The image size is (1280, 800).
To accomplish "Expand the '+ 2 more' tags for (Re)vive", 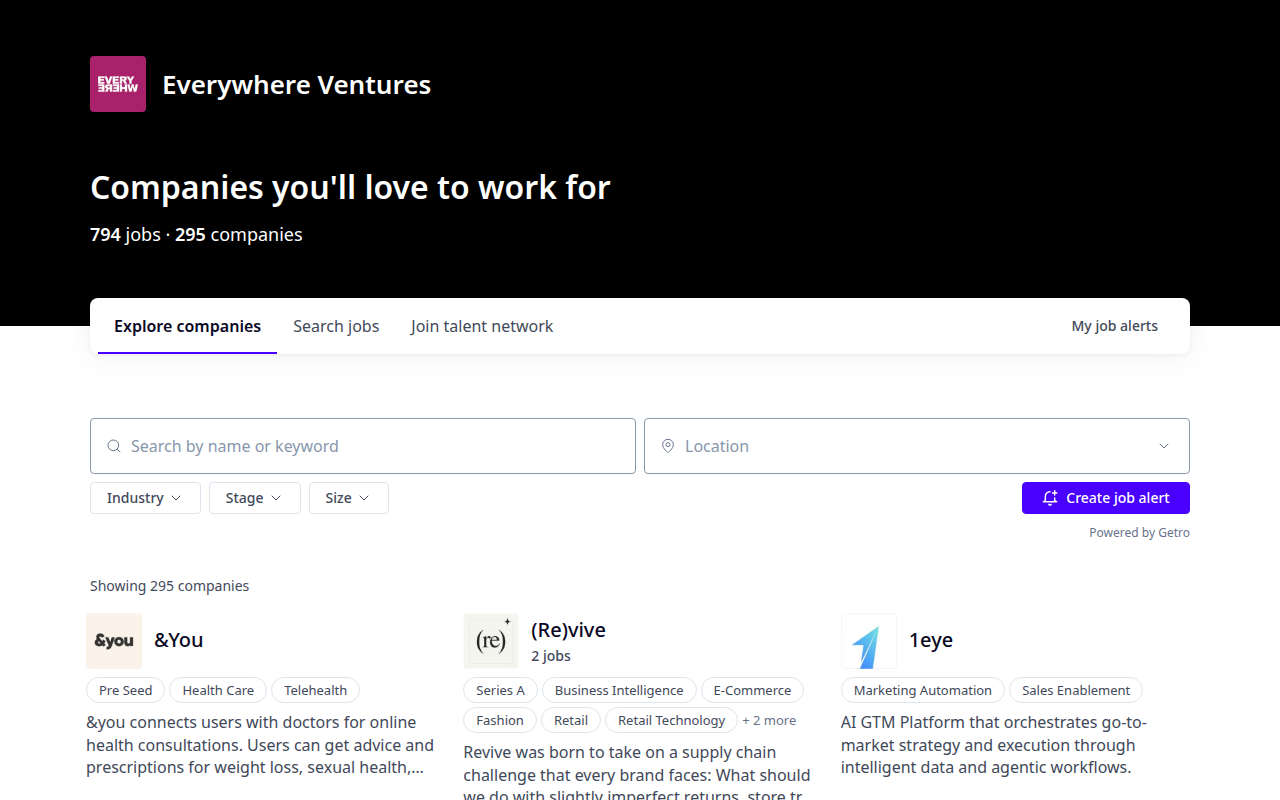I will 769,720.
